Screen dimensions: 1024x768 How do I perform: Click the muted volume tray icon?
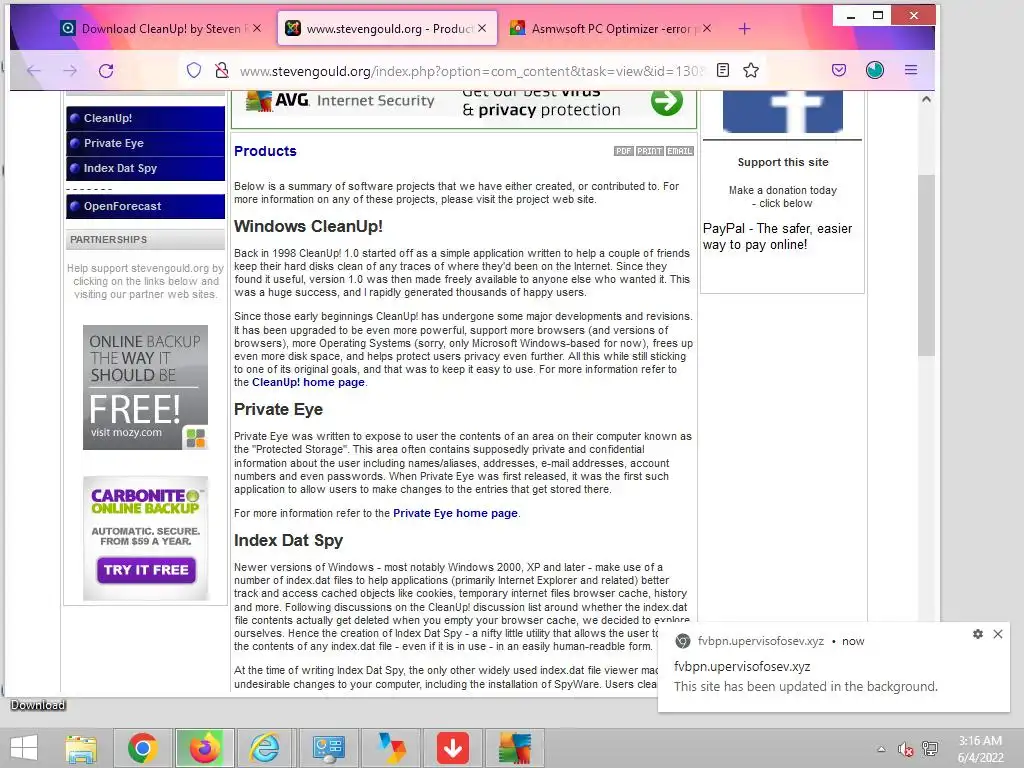[905, 749]
